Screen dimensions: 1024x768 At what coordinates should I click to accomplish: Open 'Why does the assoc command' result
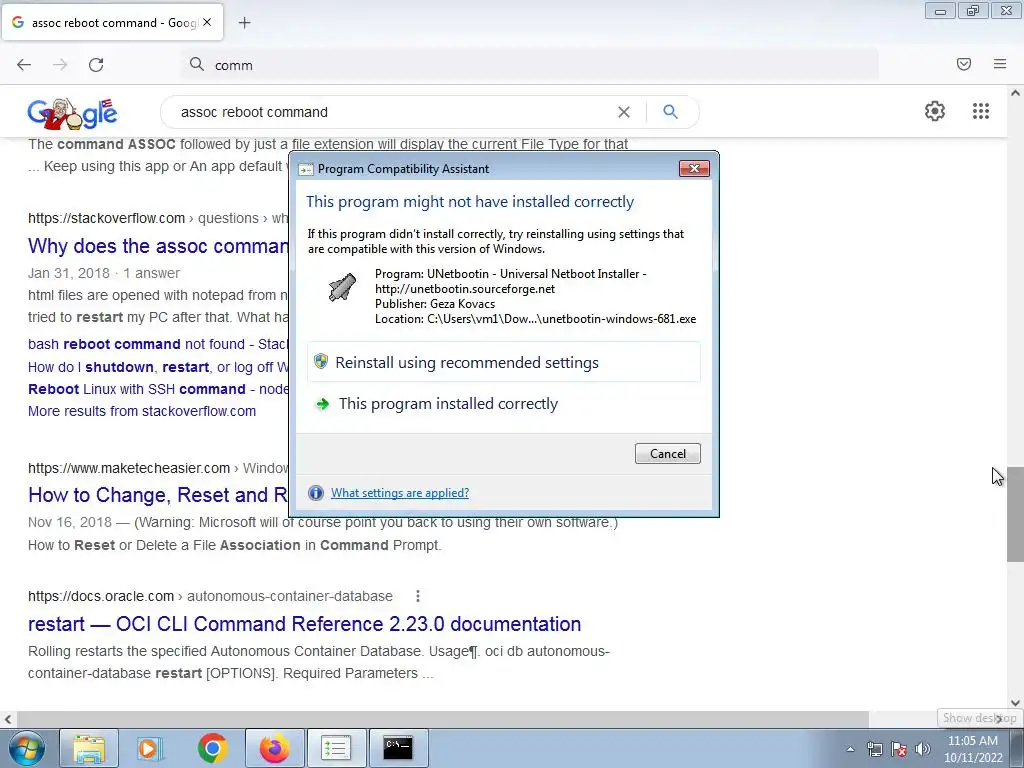click(x=158, y=246)
